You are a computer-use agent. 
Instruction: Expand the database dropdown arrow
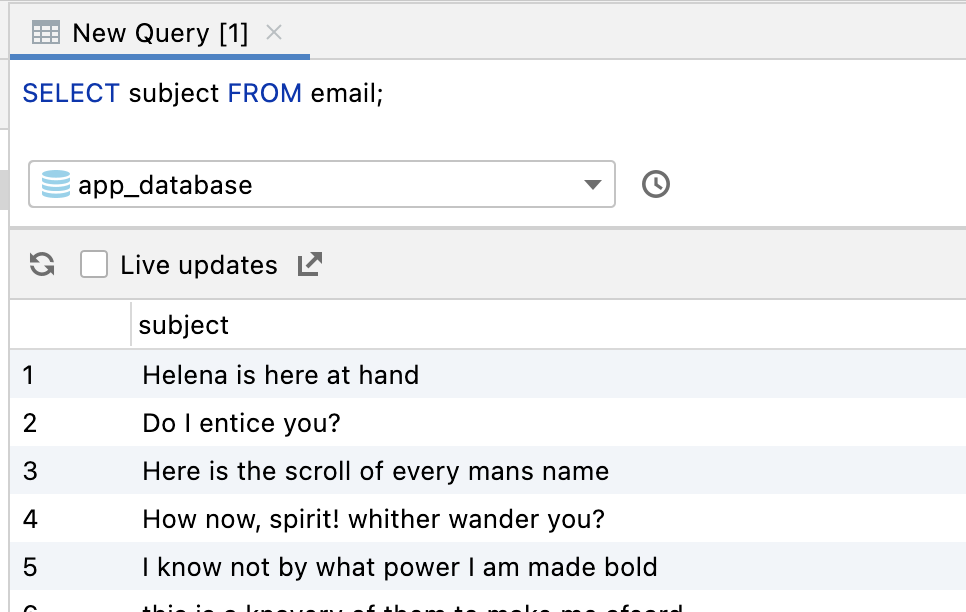click(592, 185)
